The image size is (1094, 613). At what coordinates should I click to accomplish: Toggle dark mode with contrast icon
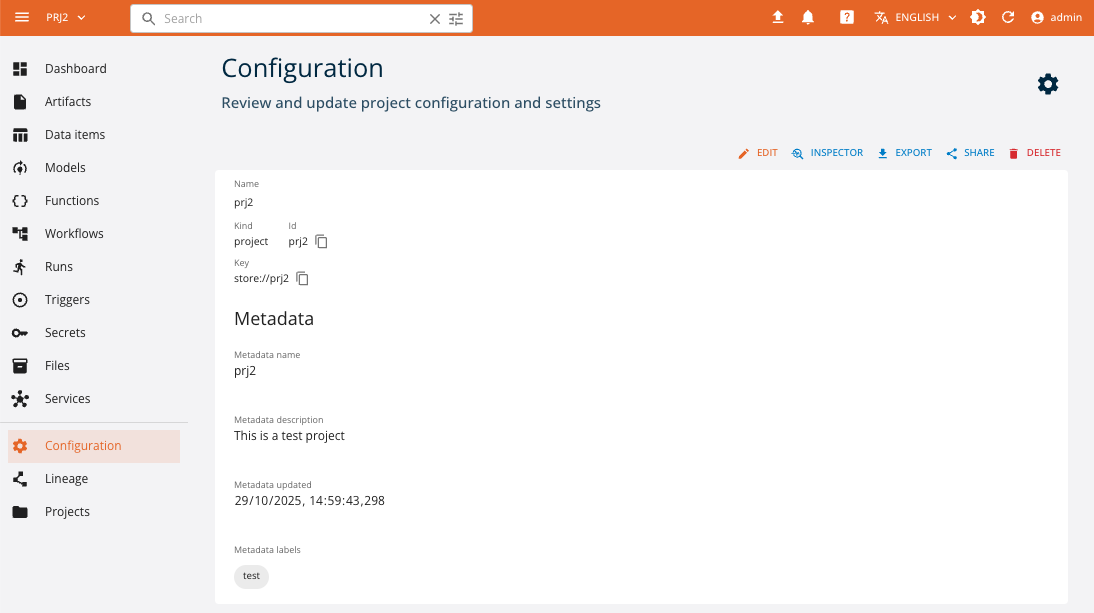pos(978,17)
